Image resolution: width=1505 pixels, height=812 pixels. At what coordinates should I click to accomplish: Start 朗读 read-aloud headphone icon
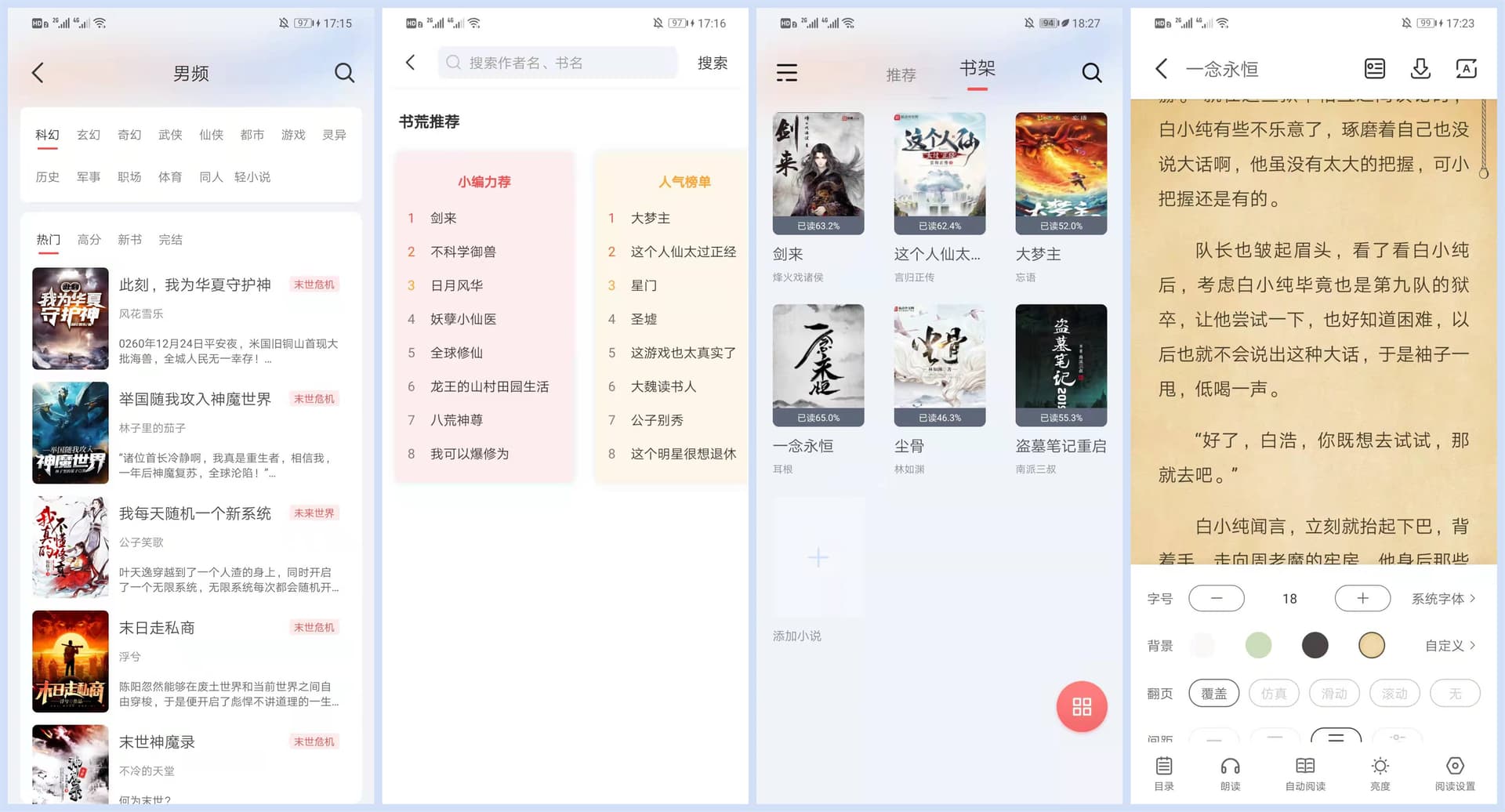tap(1230, 773)
